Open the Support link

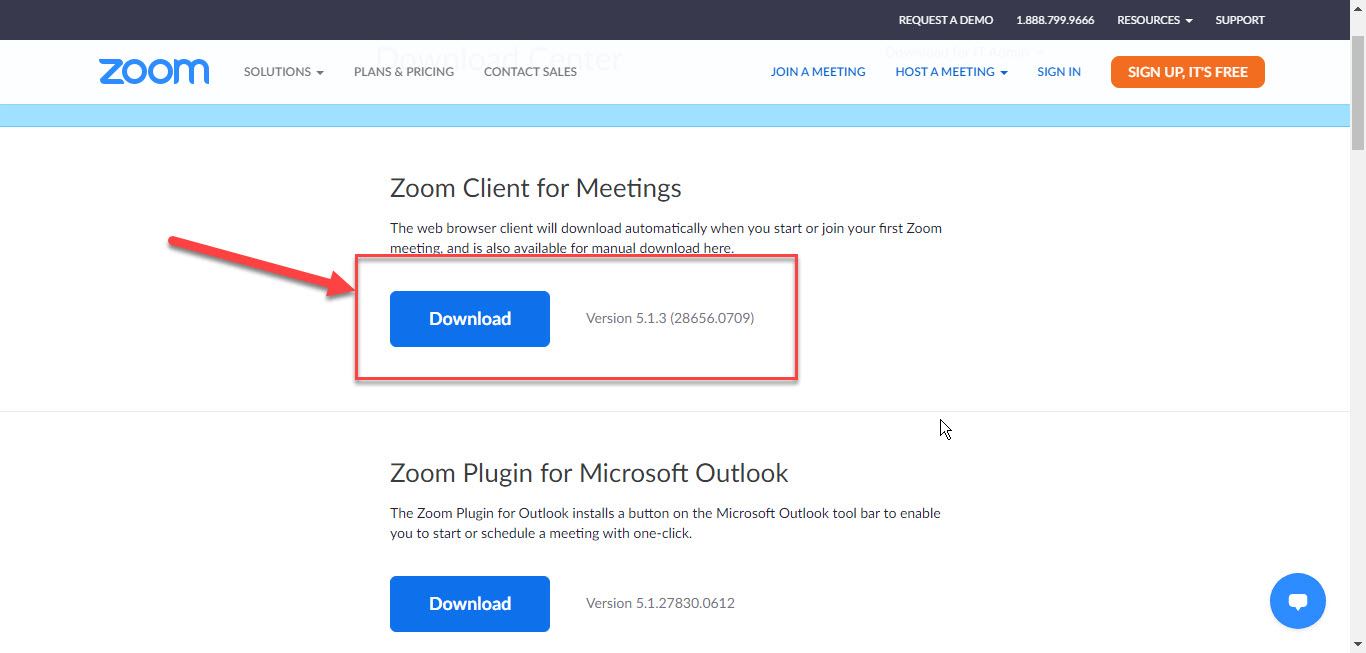pyautogui.click(x=1240, y=20)
